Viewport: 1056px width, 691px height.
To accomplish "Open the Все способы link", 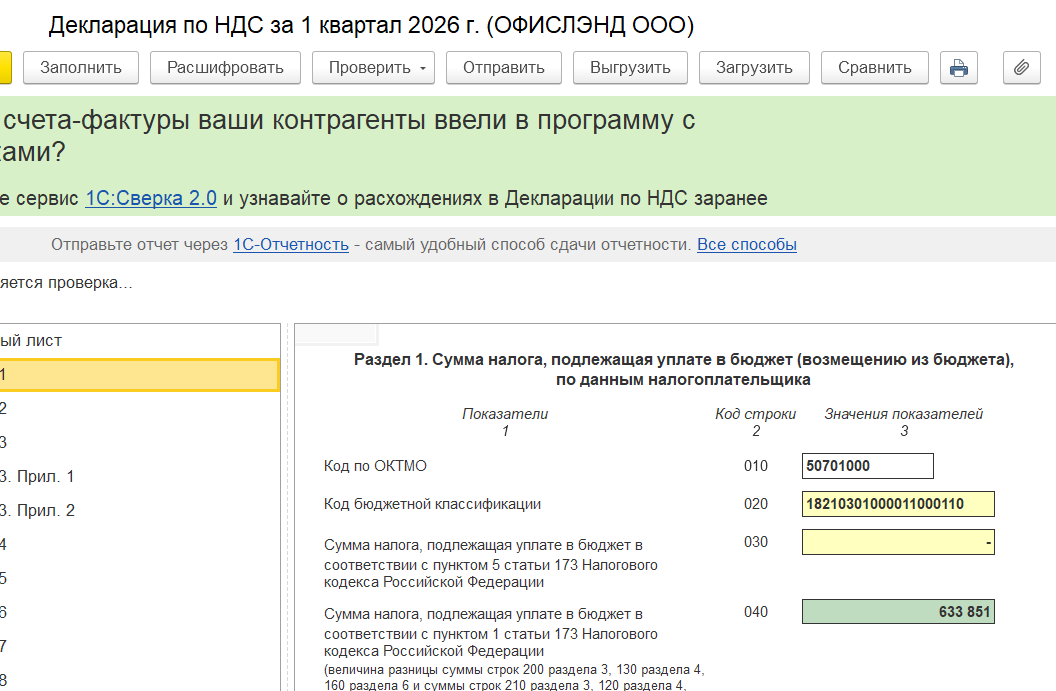I will click(747, 244).
